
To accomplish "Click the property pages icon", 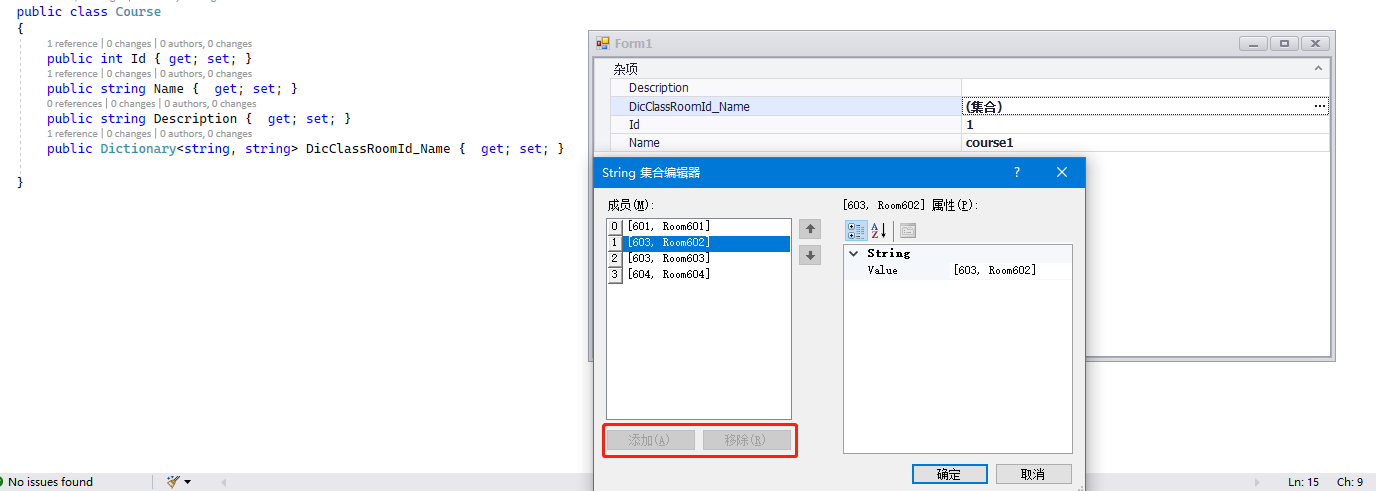I will (908, 231).
